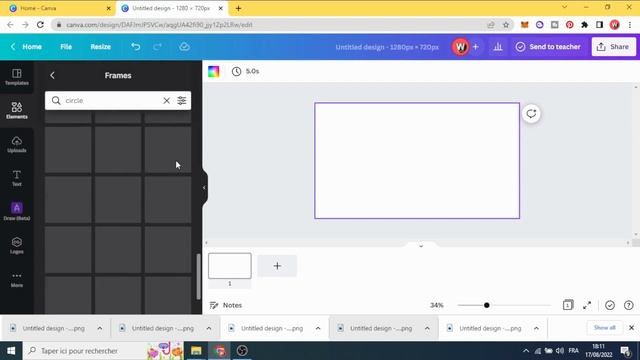Expand third download item options chevron

point(318,328)
